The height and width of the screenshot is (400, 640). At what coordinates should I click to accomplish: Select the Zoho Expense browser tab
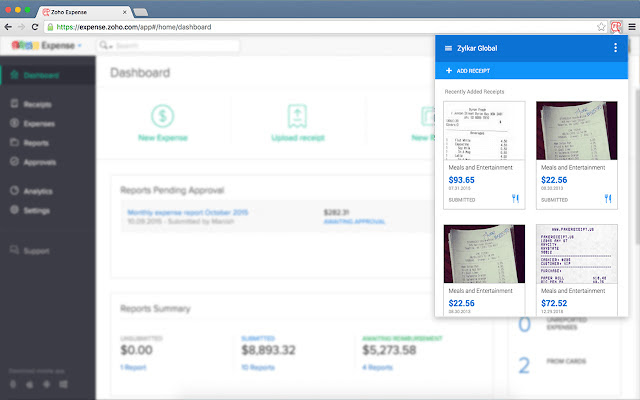click(x=84, y=12)
